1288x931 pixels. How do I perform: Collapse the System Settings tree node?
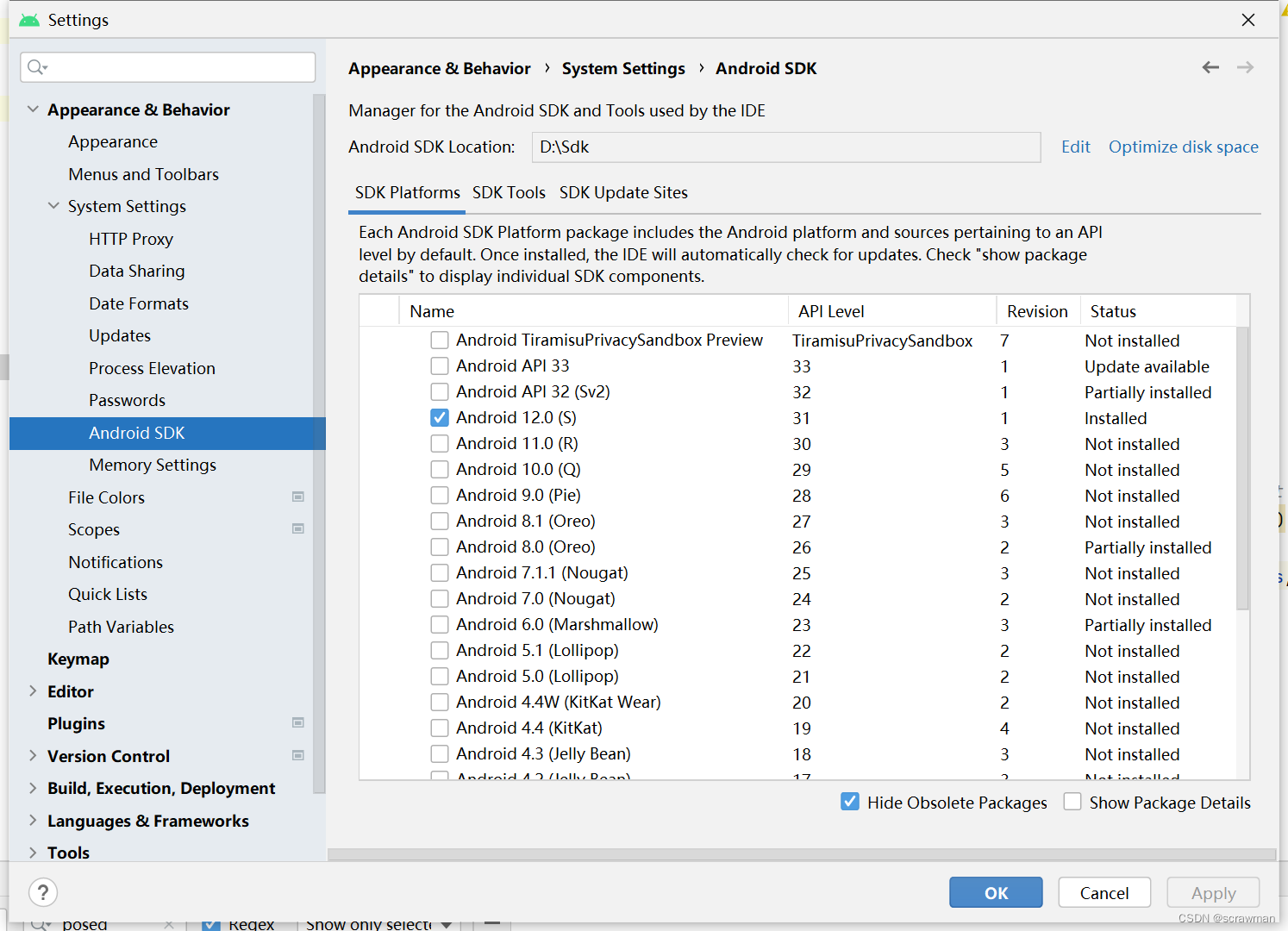[53, 206]
